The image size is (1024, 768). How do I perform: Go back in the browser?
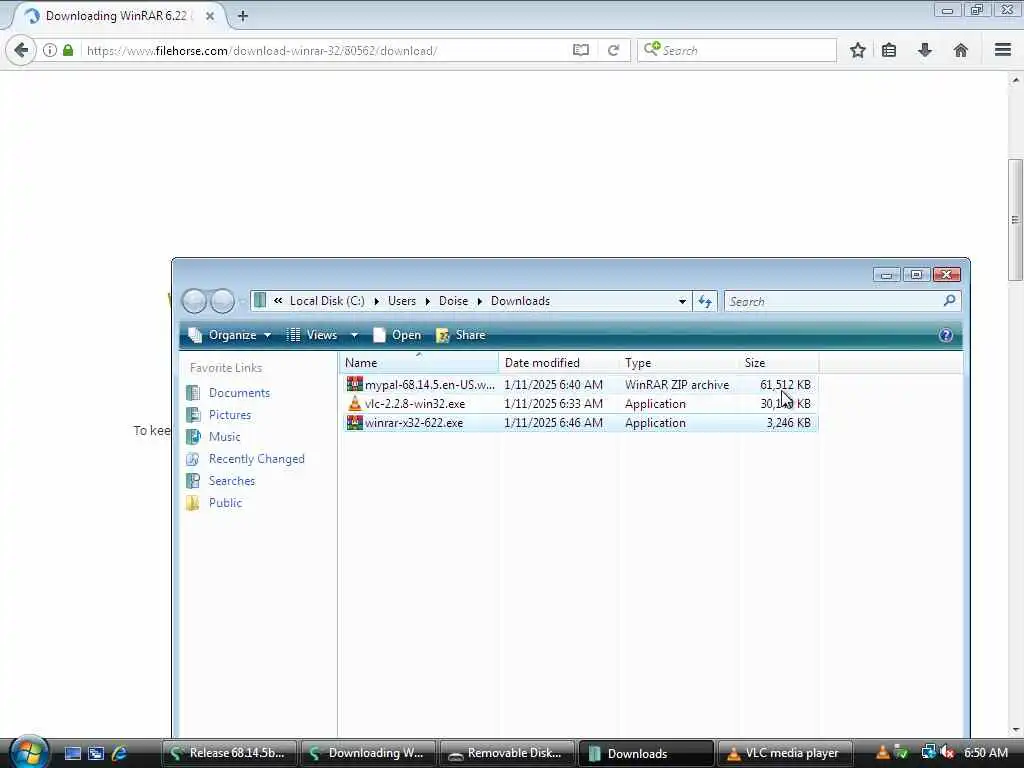[x=21, y=50]
